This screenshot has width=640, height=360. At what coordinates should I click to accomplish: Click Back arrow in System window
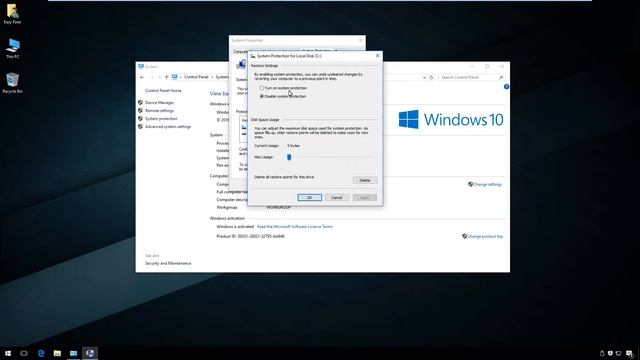(x=142, y=77)
